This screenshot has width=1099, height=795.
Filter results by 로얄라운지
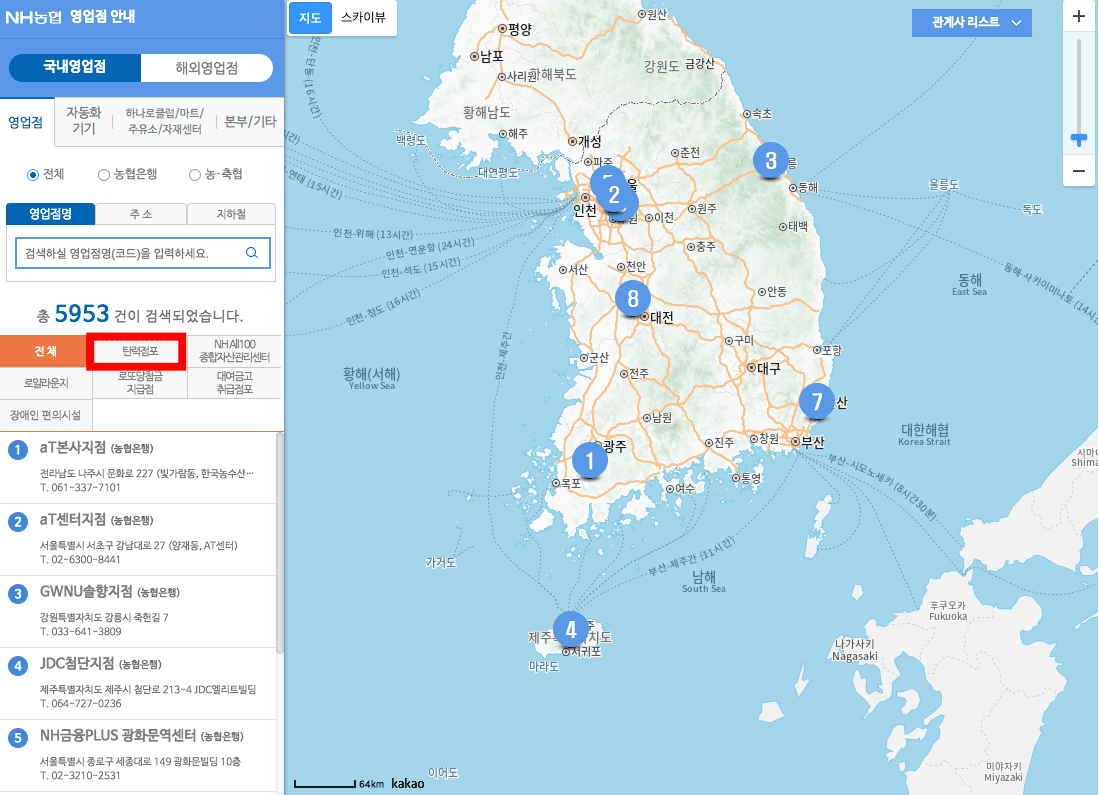tap(46, 383)
